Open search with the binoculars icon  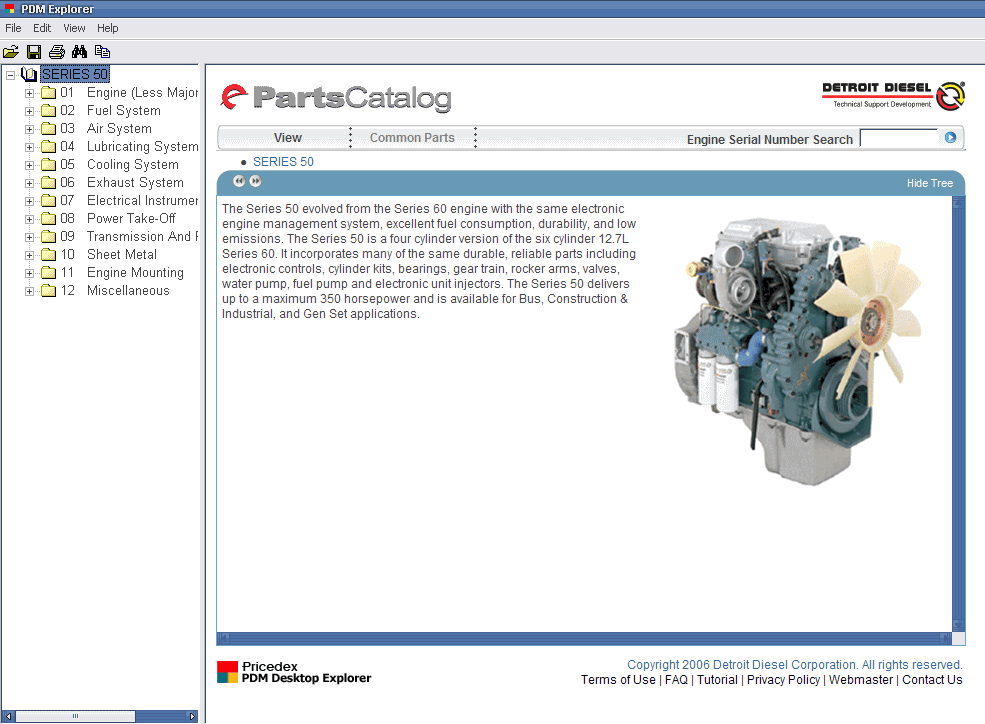tap(79, 51)
